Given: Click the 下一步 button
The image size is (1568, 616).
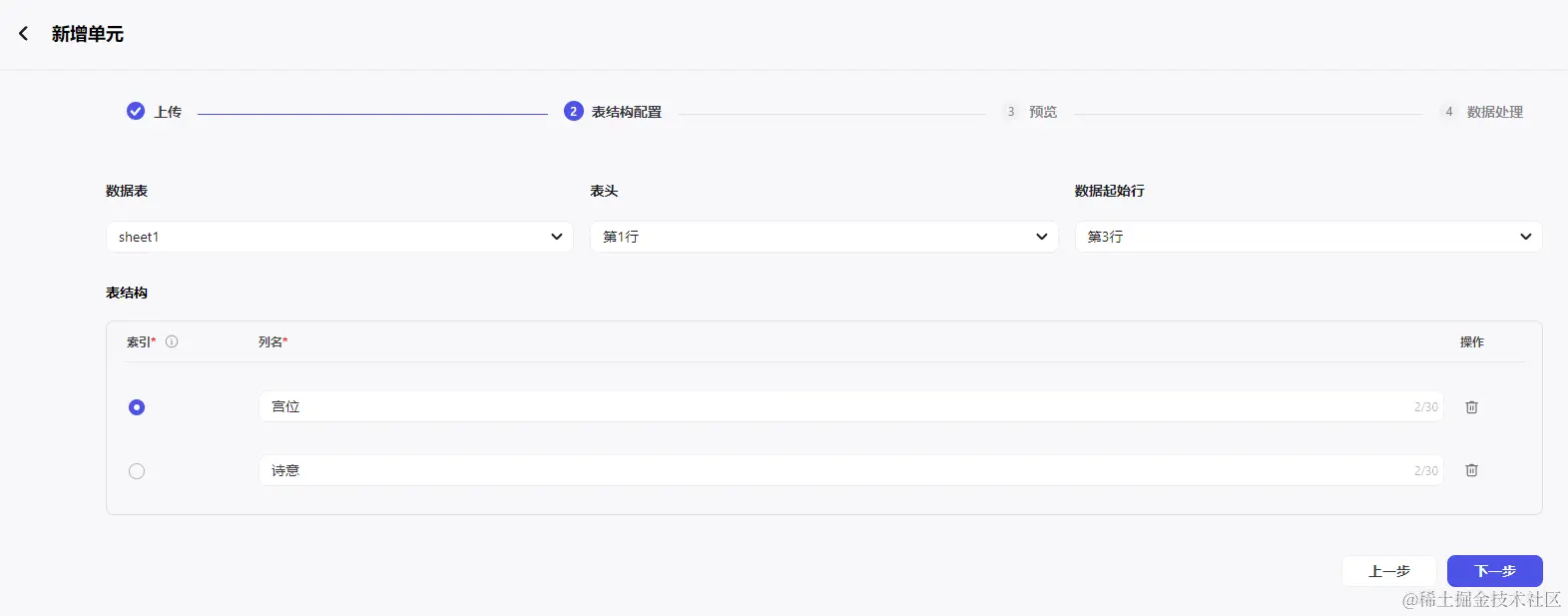Looking at the screenshot, I should (x=1495, y=571).
